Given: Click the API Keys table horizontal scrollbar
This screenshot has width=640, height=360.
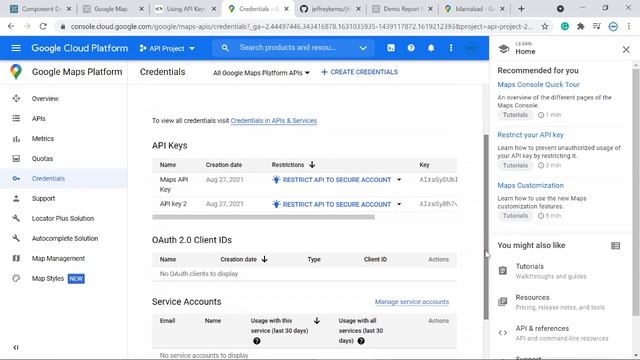Looking at the screenshot, I should (x=263, y=217).
